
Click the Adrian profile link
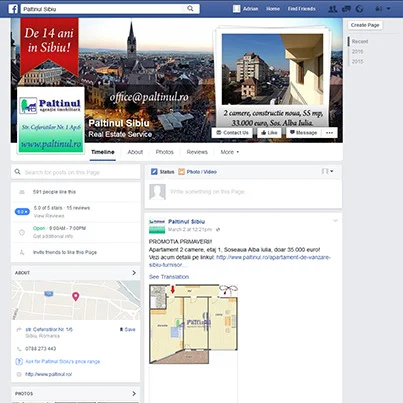pos(250,9)
